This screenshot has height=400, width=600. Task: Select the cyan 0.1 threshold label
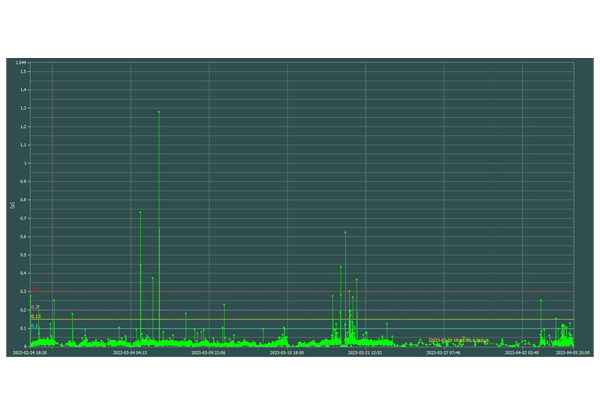[35, 326]
